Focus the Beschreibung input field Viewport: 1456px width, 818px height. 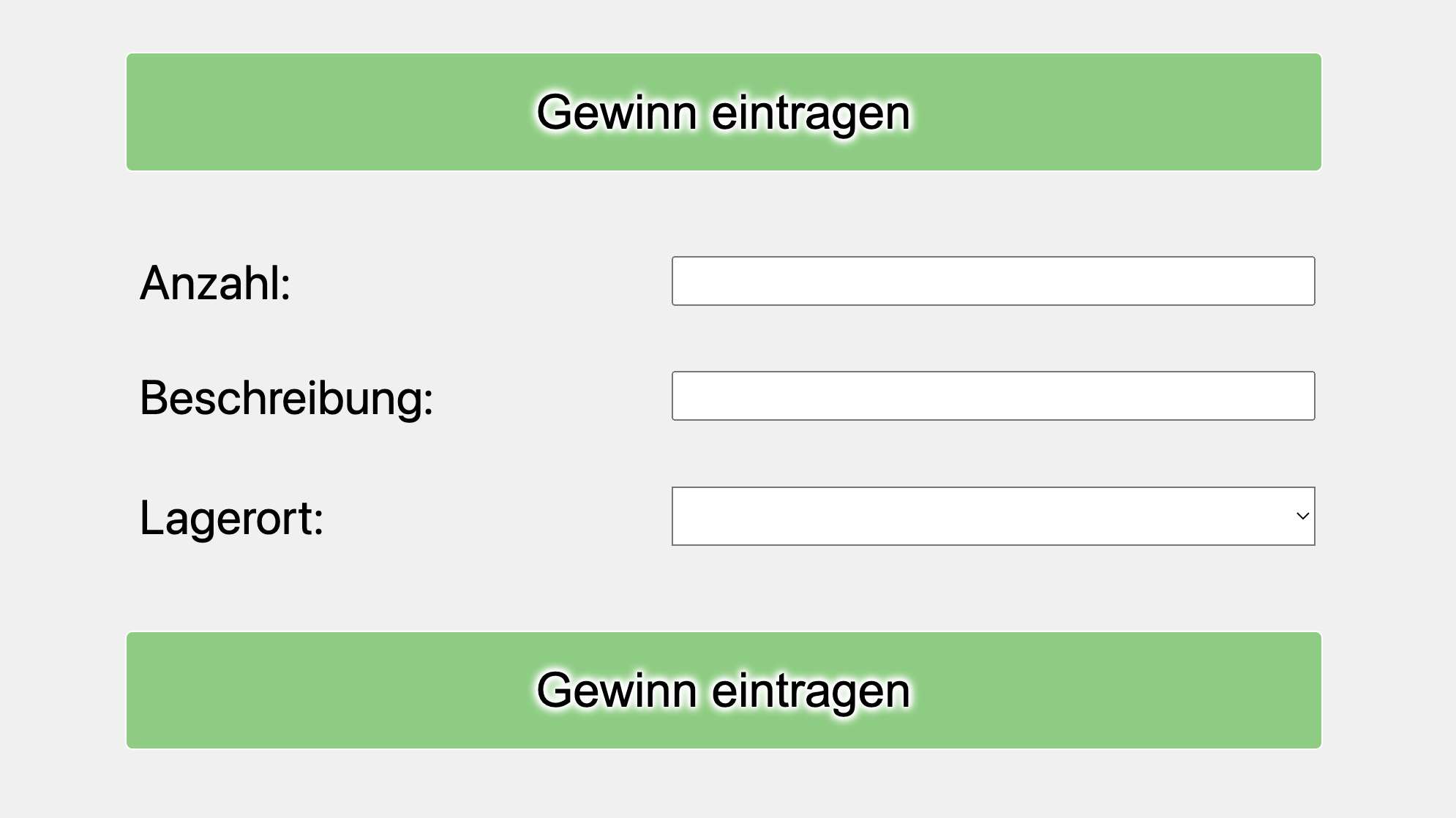pos(993,396)
